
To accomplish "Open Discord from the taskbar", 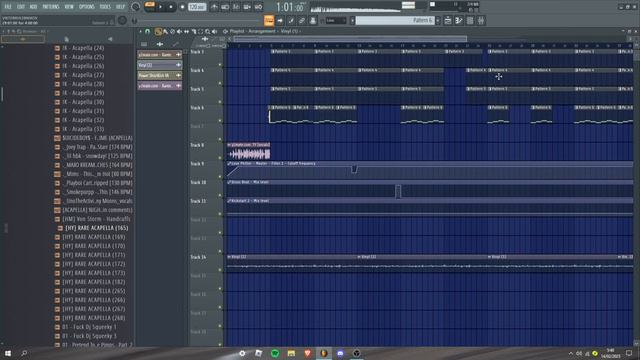I will [340, 353].
